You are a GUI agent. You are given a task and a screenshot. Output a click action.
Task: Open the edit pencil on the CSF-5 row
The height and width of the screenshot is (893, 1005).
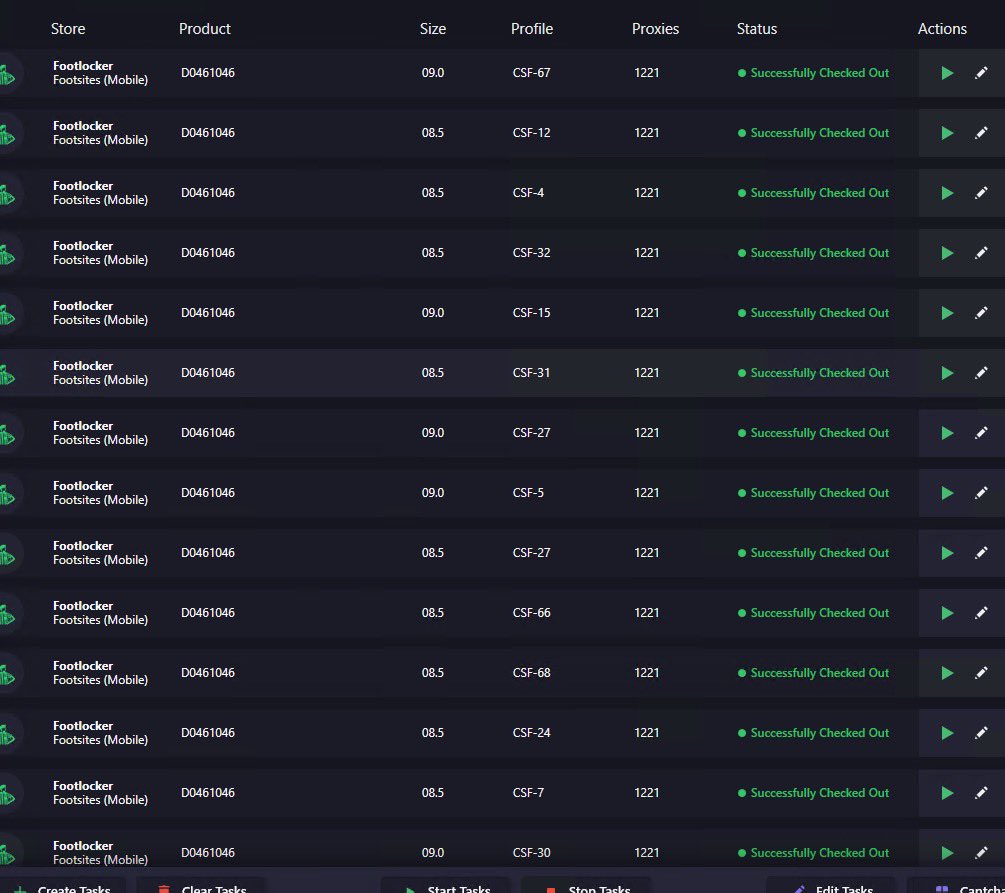981,493
